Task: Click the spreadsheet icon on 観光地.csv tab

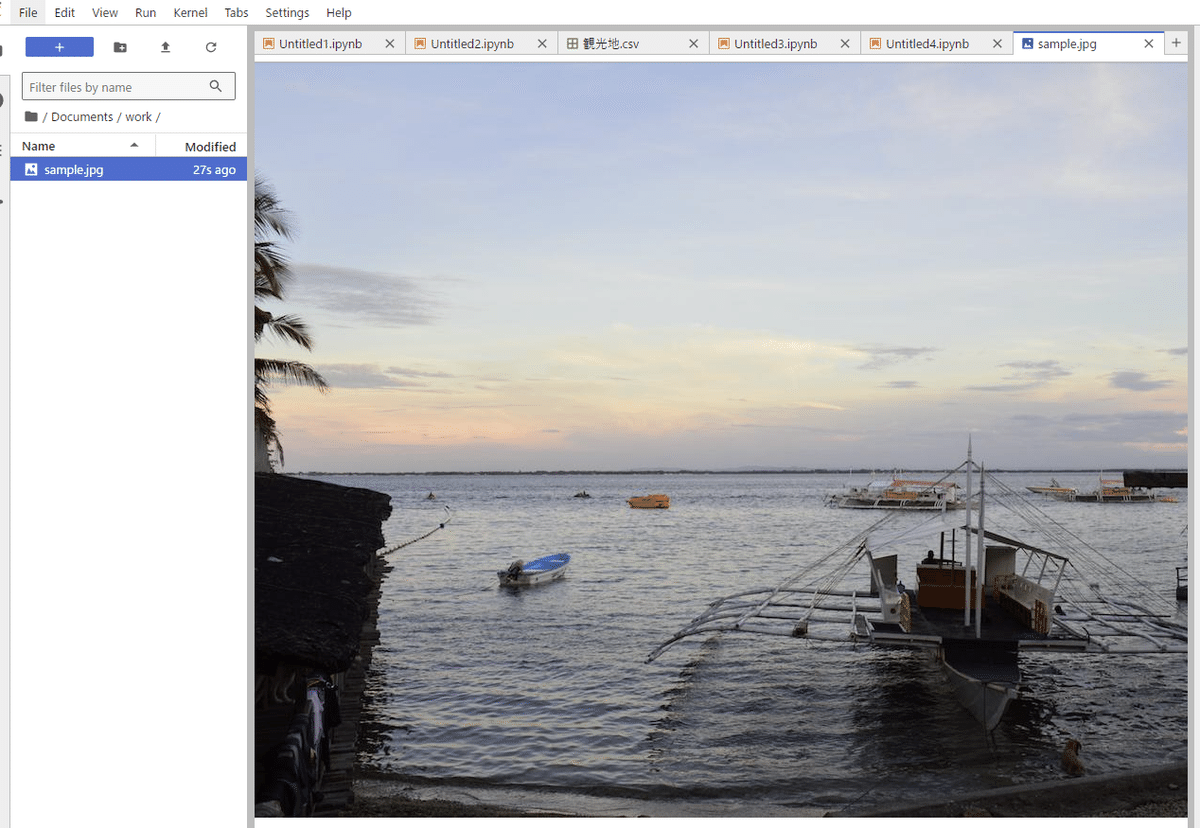Action: click(572, 44)
